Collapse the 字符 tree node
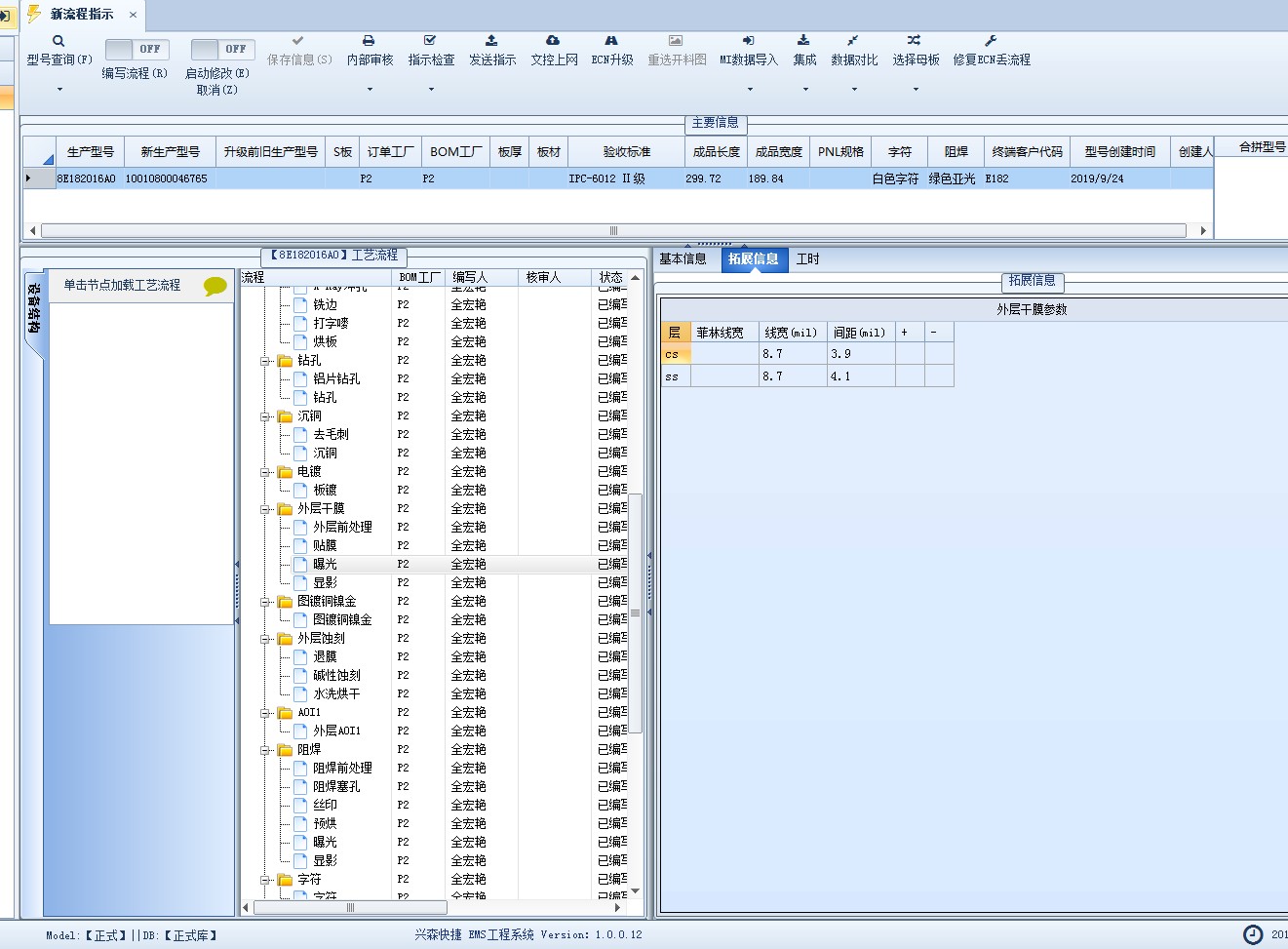Image resolution: width=1288 pixels, height=949 pixels. [x=265, y=880]
